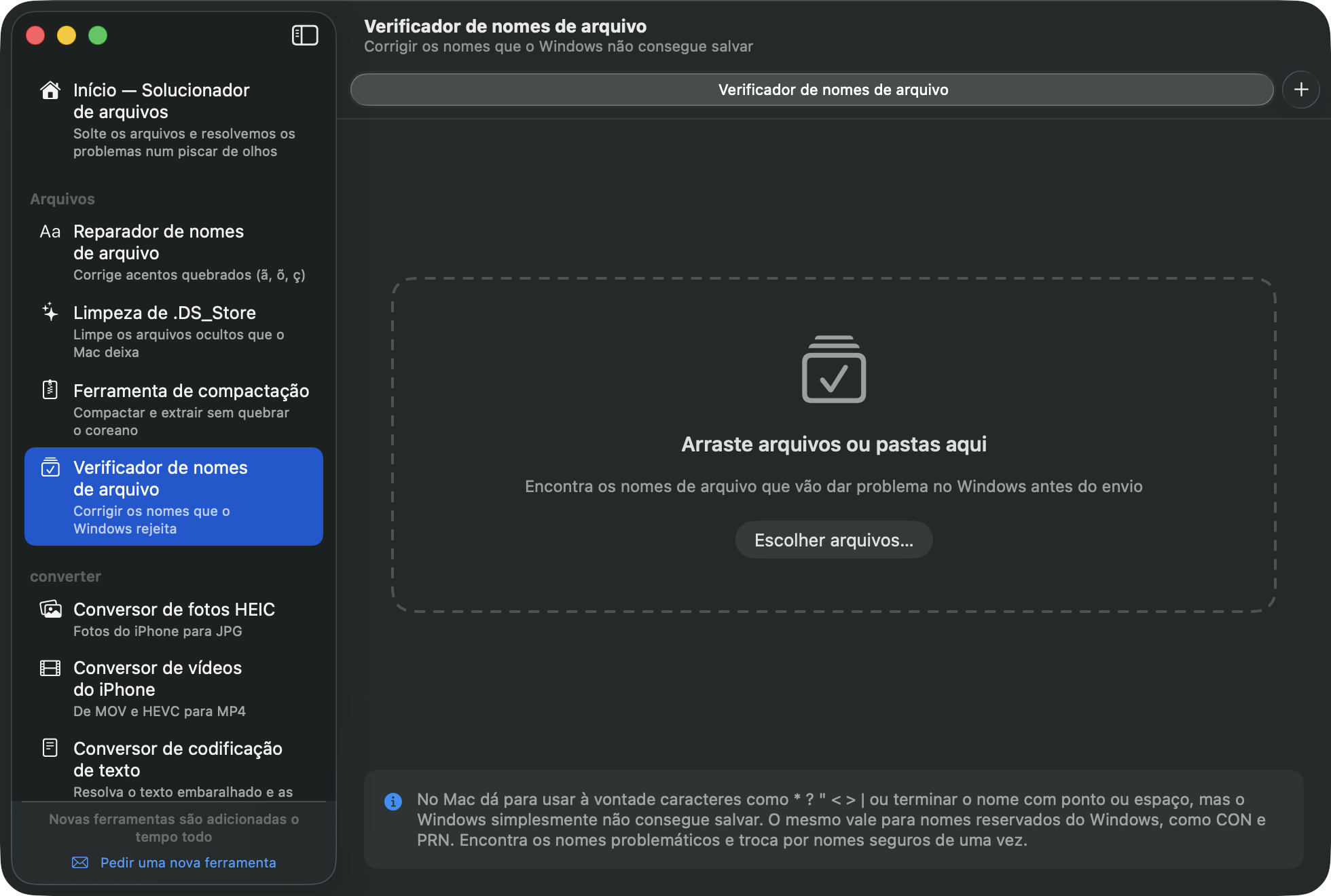Screen dimensions: 1331x896
Task: Toggle the sidebar visibility icon
Action: 305,35
